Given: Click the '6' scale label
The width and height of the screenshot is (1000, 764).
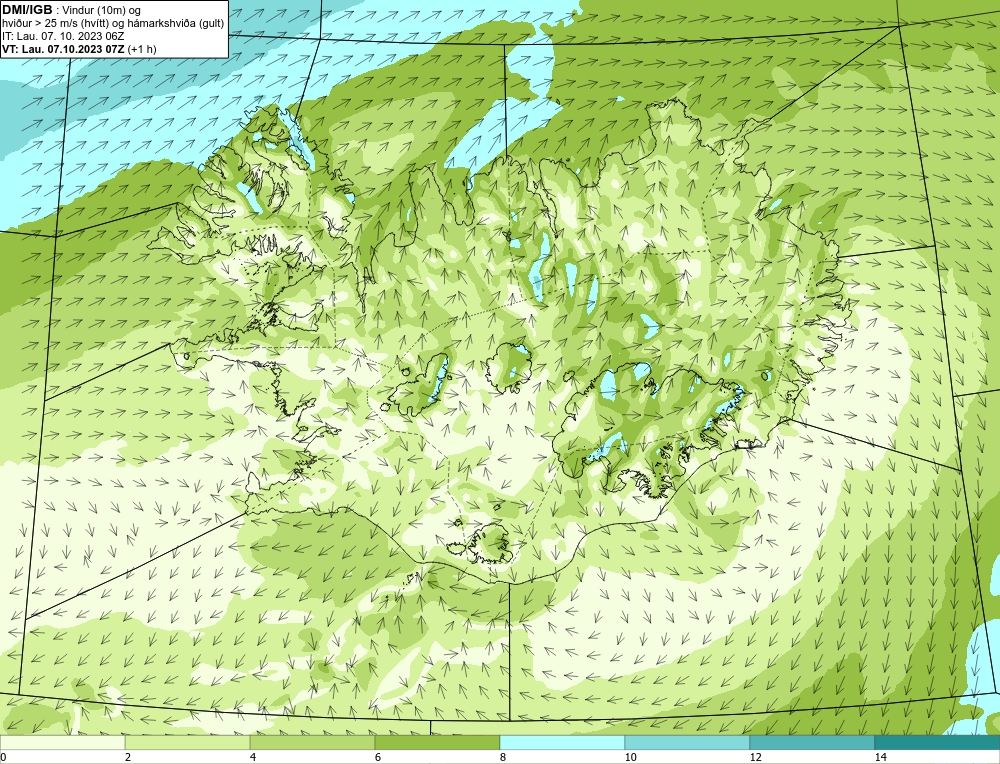Looking at the screenshot, I should coord(378,757).
